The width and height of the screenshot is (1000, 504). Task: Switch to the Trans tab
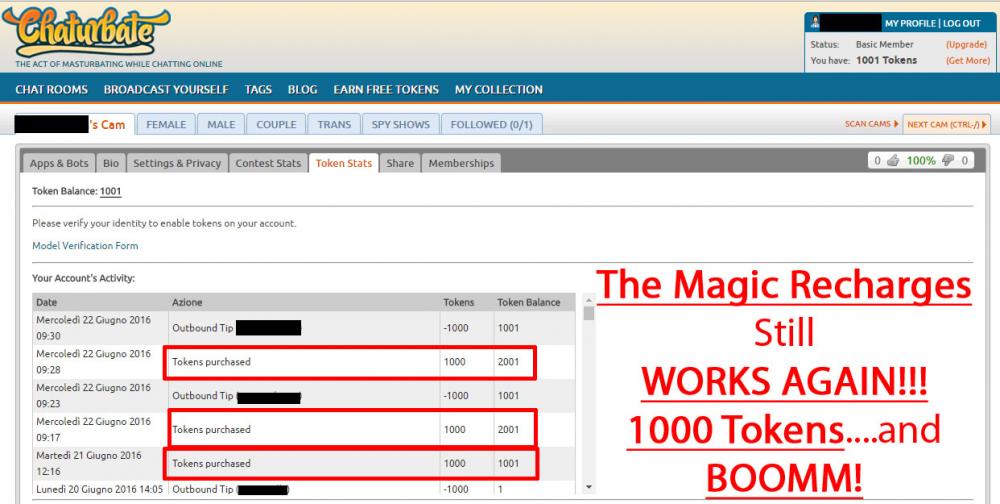coord(334,124)
